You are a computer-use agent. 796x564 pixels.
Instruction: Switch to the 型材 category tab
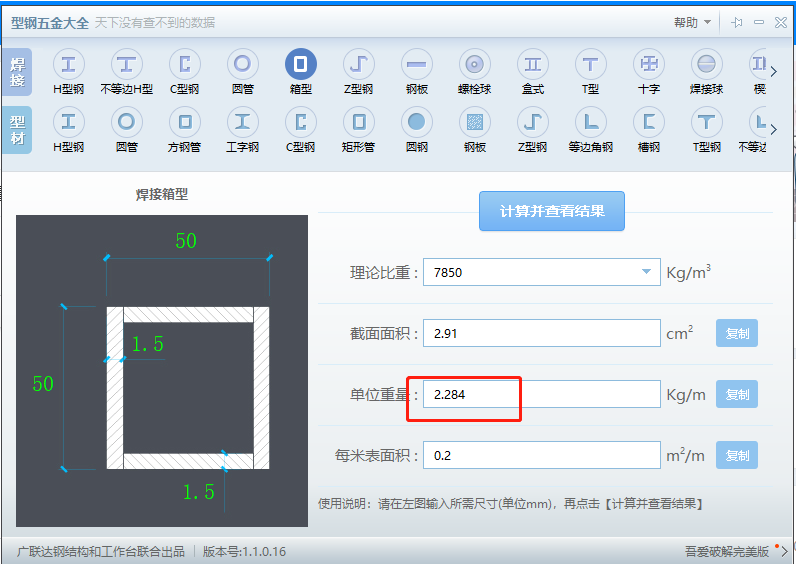[17, 130]
